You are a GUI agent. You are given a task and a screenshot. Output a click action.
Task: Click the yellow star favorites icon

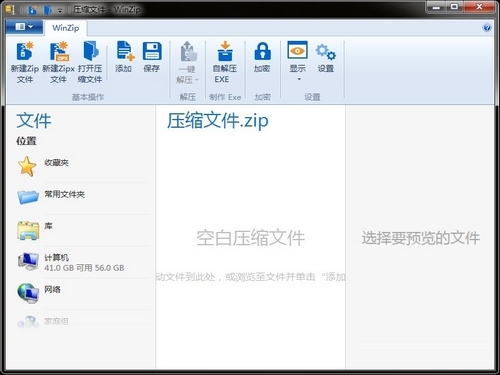point(27,166)
